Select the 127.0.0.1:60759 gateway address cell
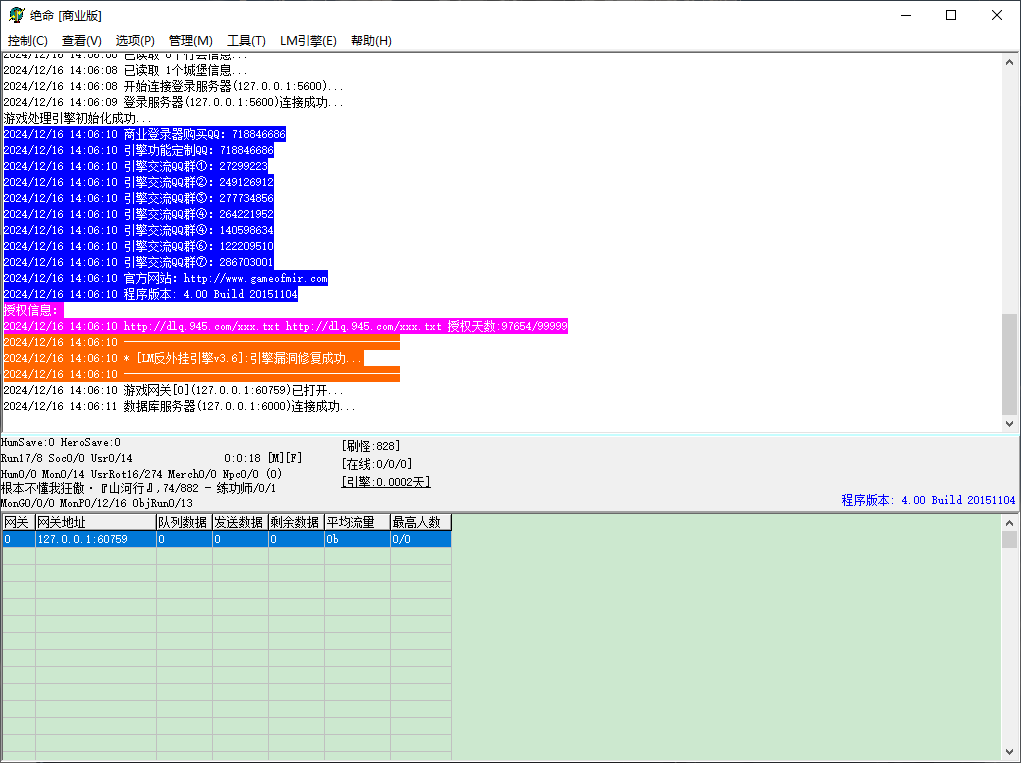Image resolution: width=1021 pixels, height=763 pixels. [96, 539]
